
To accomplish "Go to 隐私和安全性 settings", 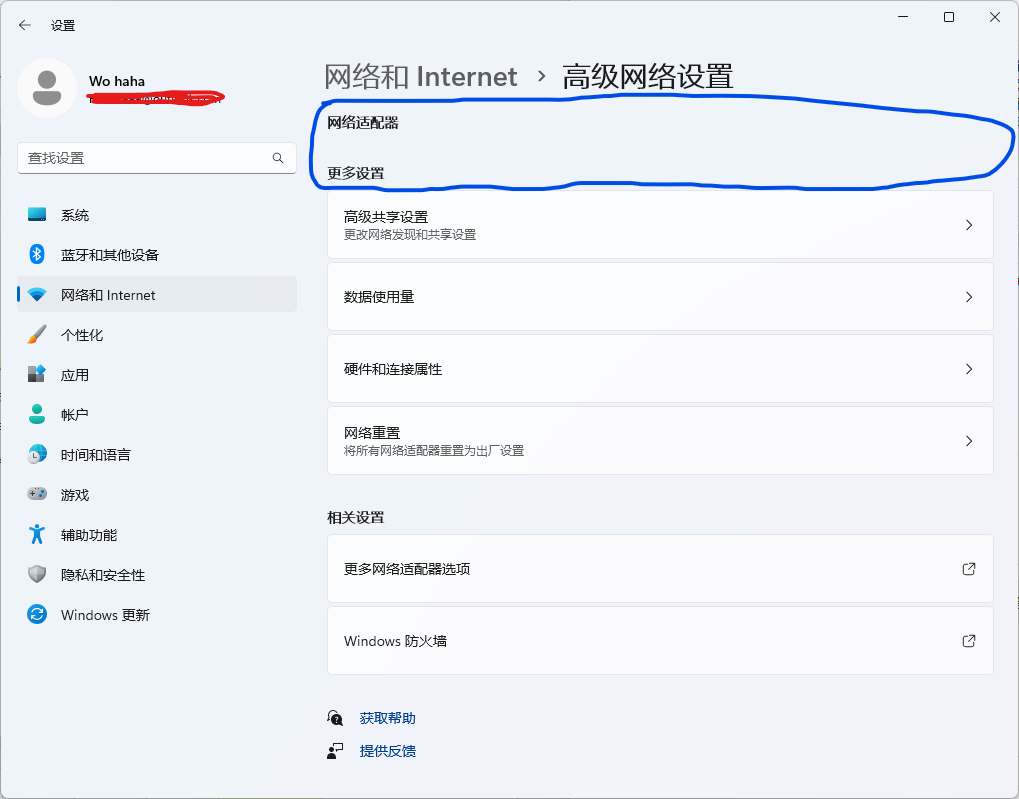I will click(157, 574).
